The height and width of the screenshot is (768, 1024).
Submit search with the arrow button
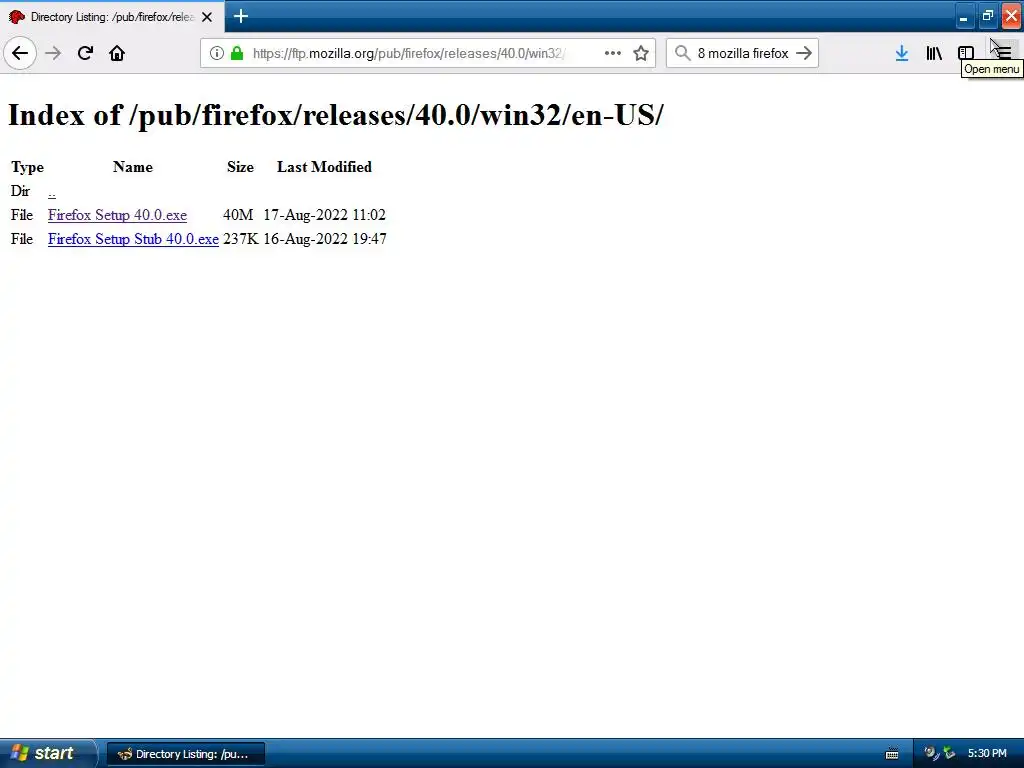pos(804,53)
